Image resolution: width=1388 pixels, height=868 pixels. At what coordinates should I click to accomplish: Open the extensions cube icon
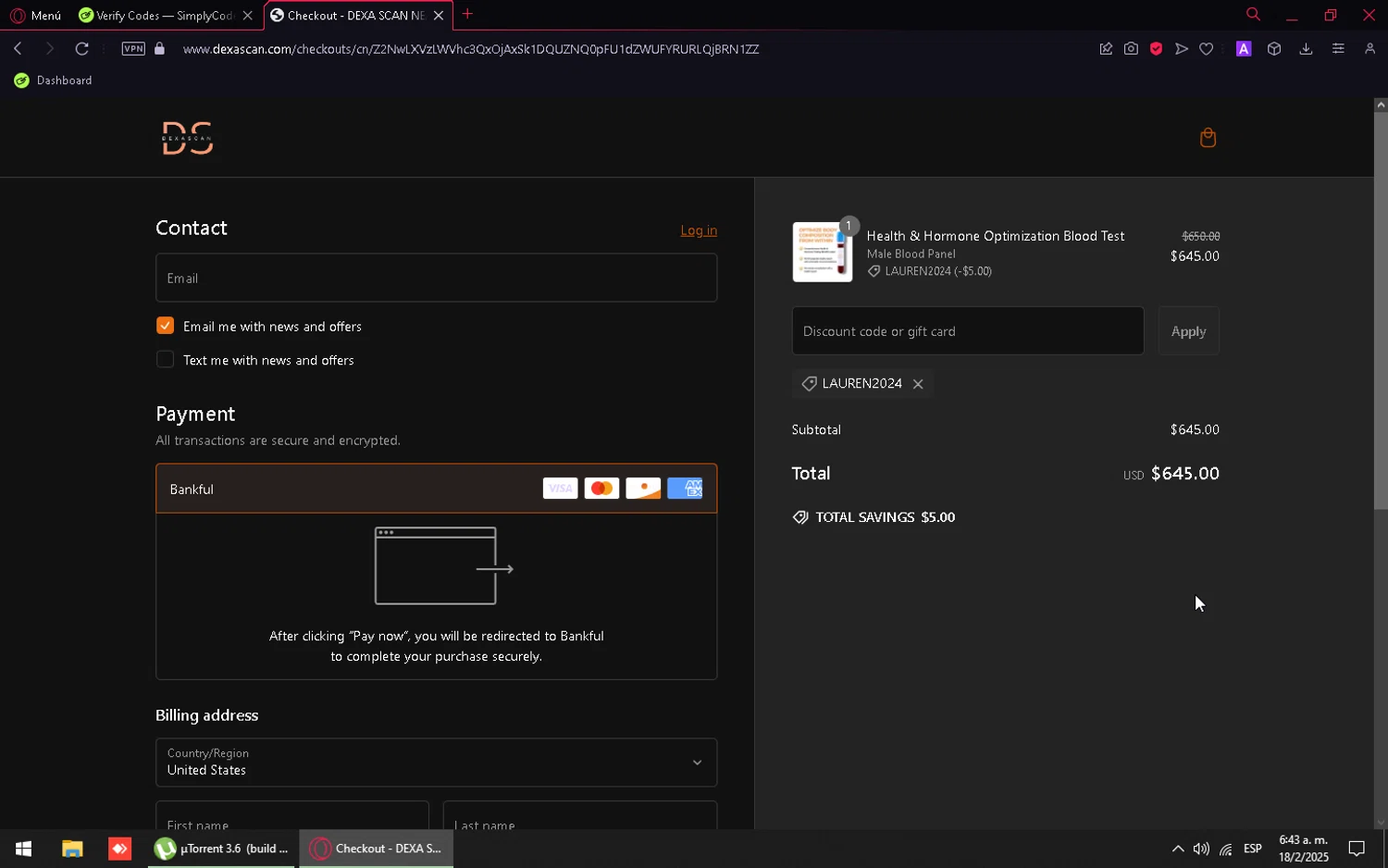tap(1274, 48)
